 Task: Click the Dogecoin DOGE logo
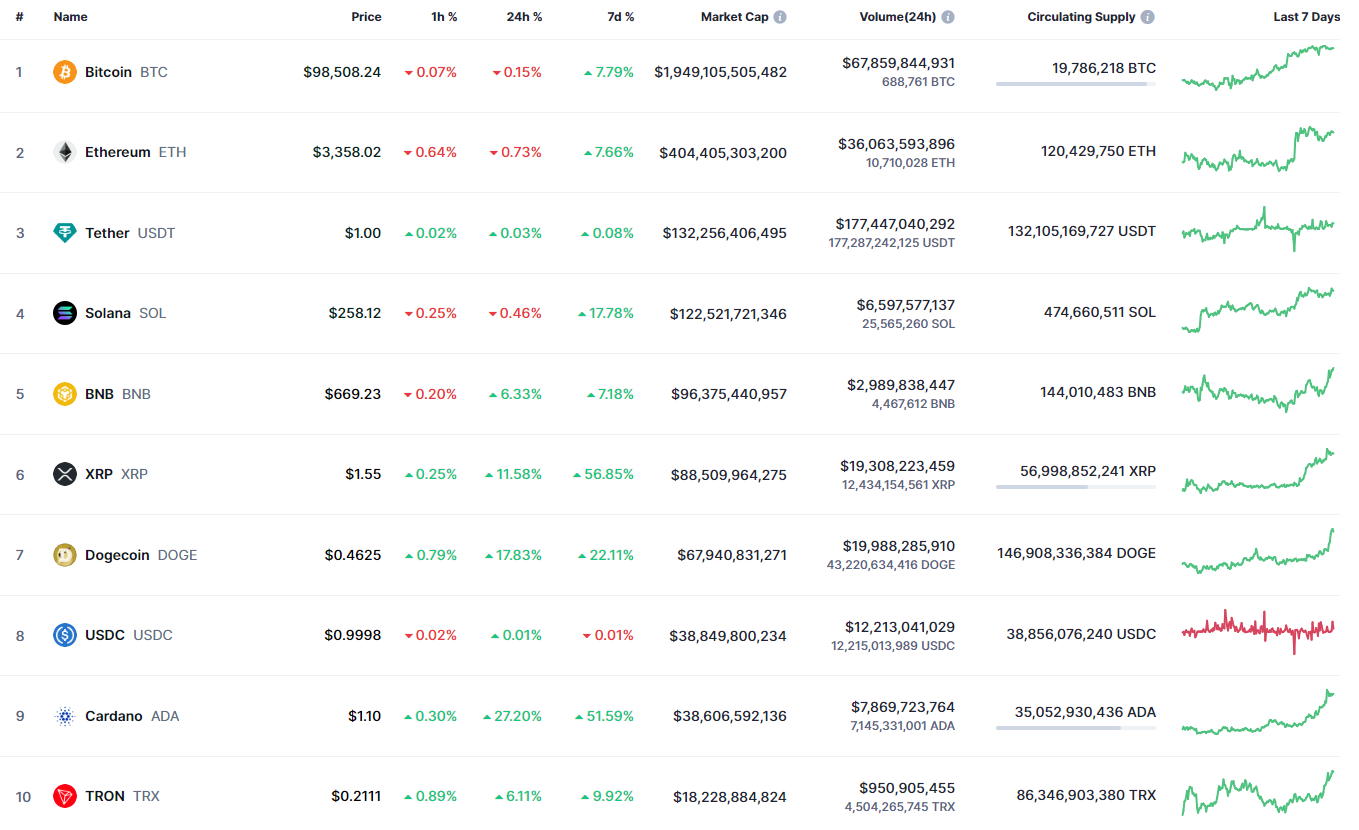tap(64, 554)
